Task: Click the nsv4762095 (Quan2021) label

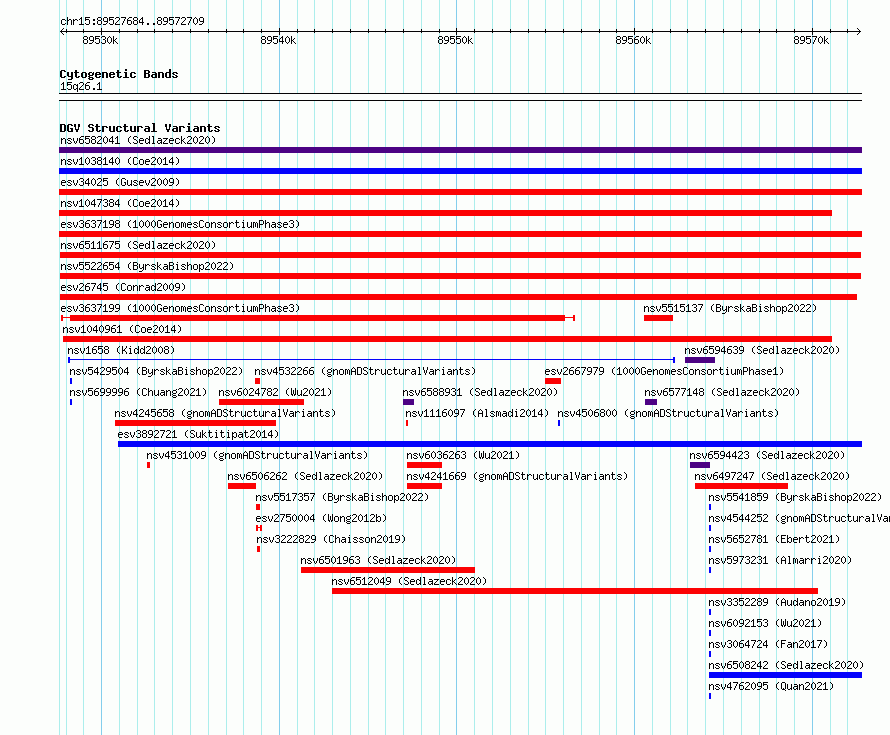Action: (771, 686)
